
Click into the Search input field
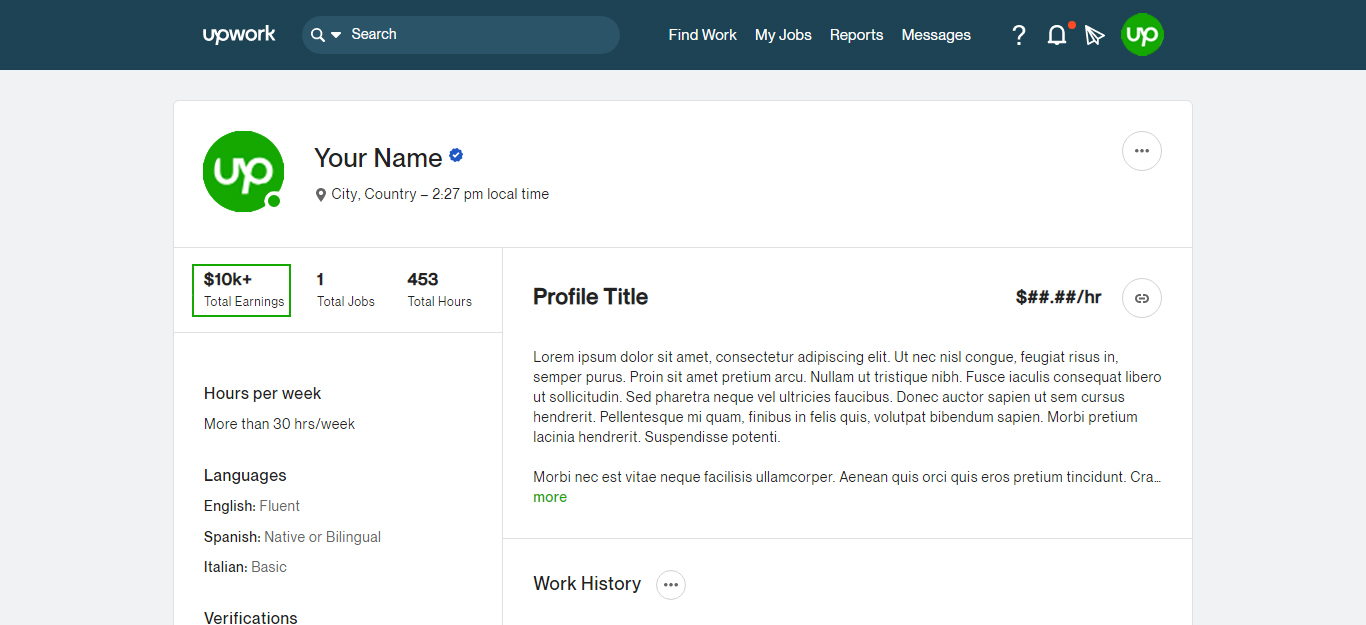coord(480,35)
